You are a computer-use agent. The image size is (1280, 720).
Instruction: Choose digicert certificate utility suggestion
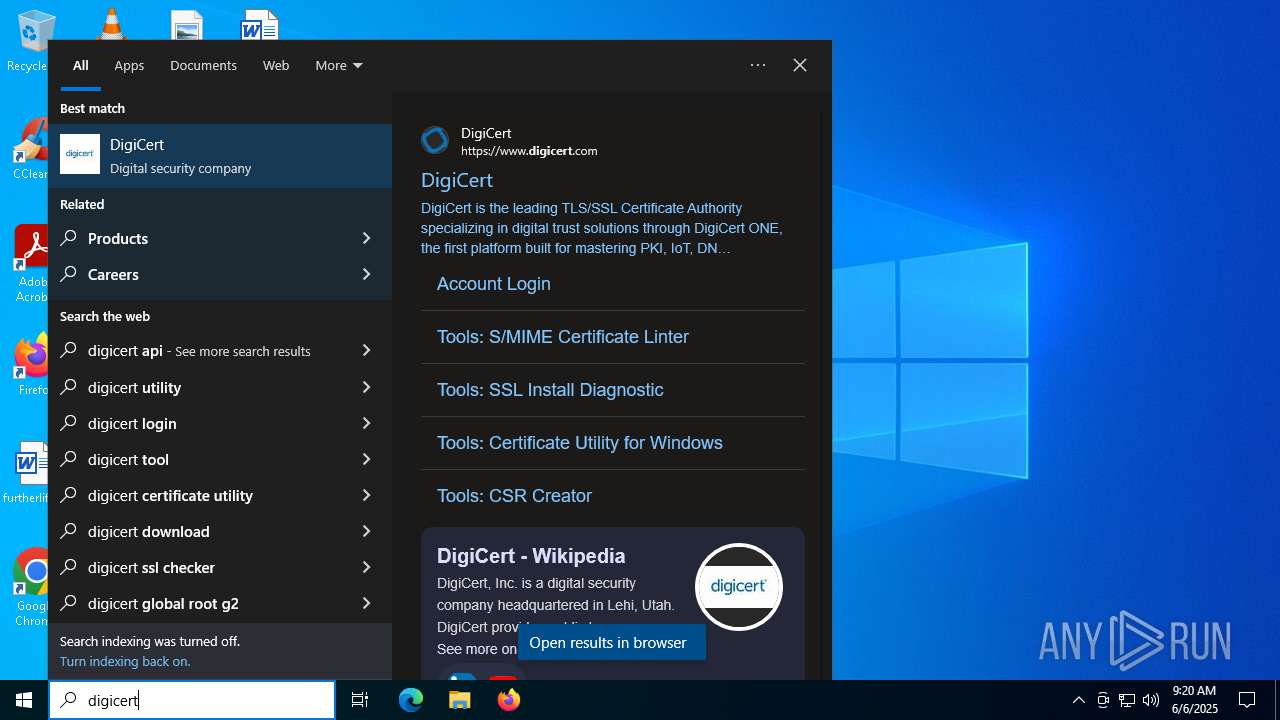tap(220, 495)
